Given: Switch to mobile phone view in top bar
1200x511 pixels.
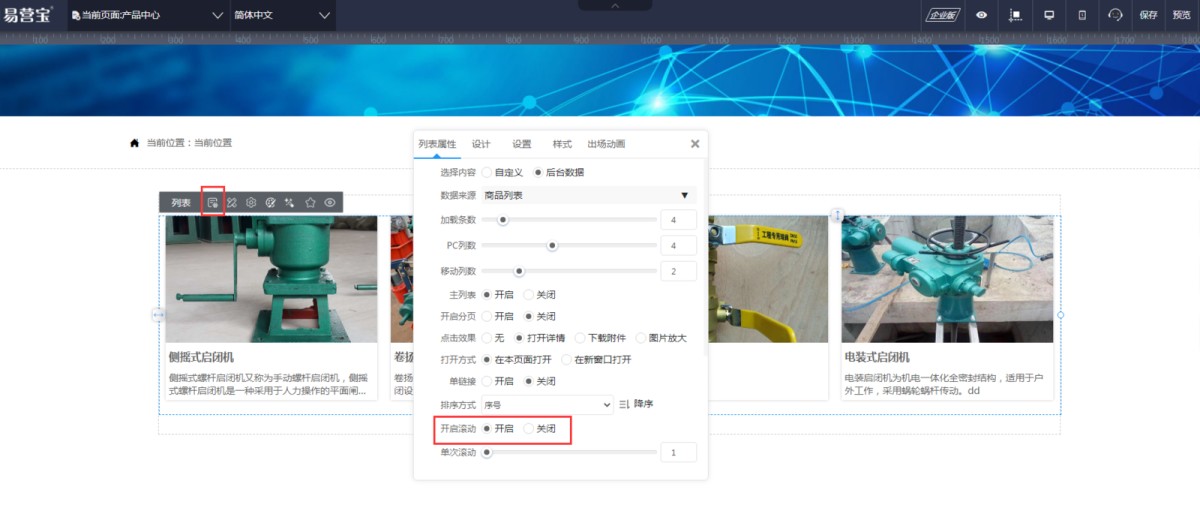Looking at the screenshot, I should [1082, 15].
